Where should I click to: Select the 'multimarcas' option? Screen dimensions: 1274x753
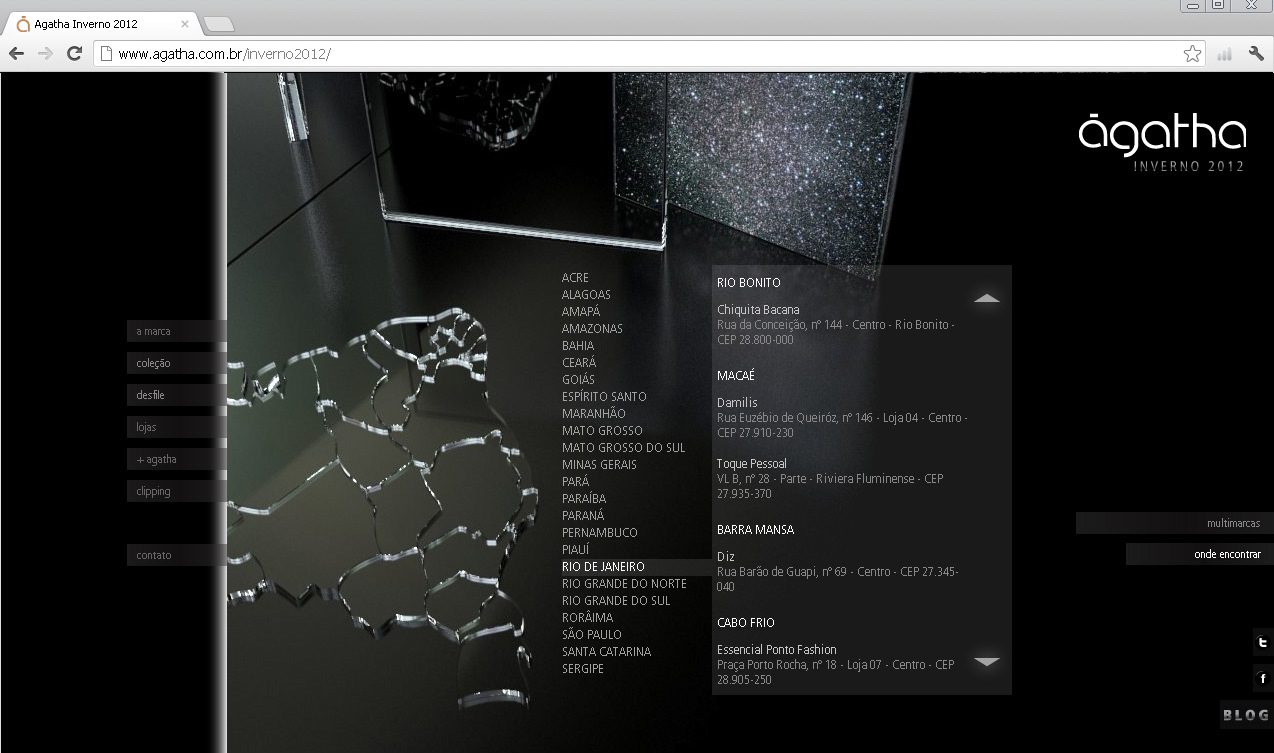pyautogui.click(x=1175, y=523)
